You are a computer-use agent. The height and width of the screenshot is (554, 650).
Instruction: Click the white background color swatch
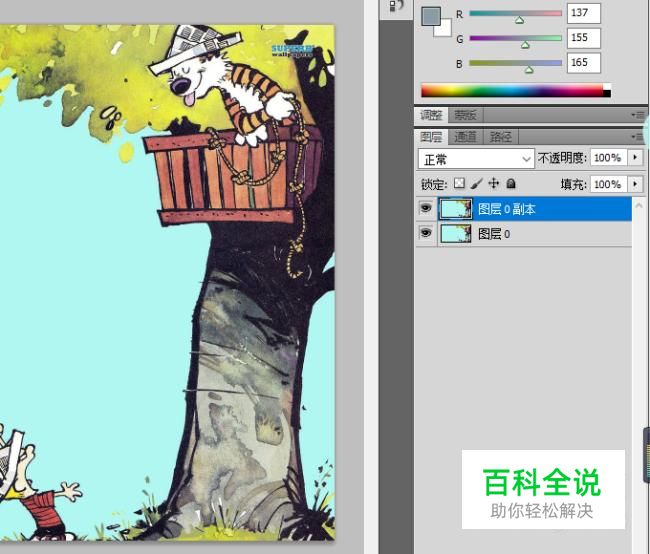[x=445, y=30]
